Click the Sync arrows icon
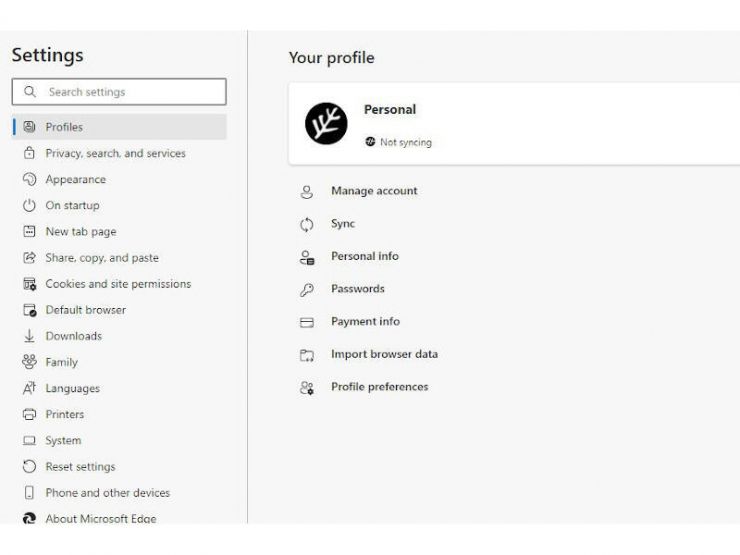740x555 pixels. pyautogui.click(x=308, y=225)
